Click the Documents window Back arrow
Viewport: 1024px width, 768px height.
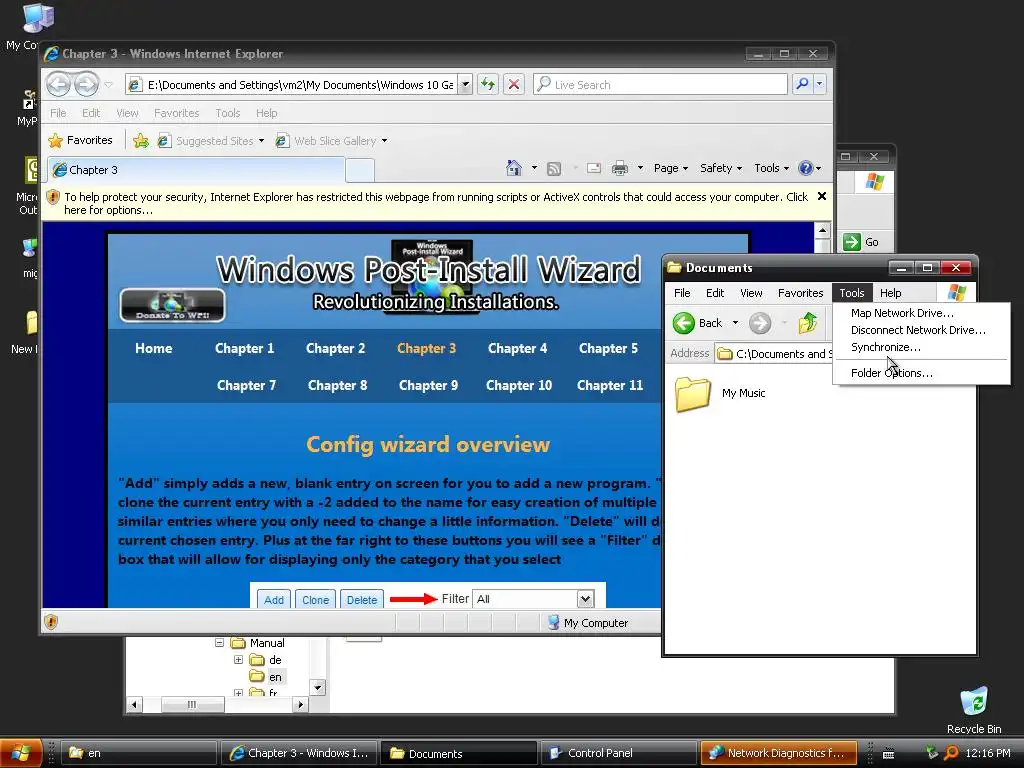(684, 323)
